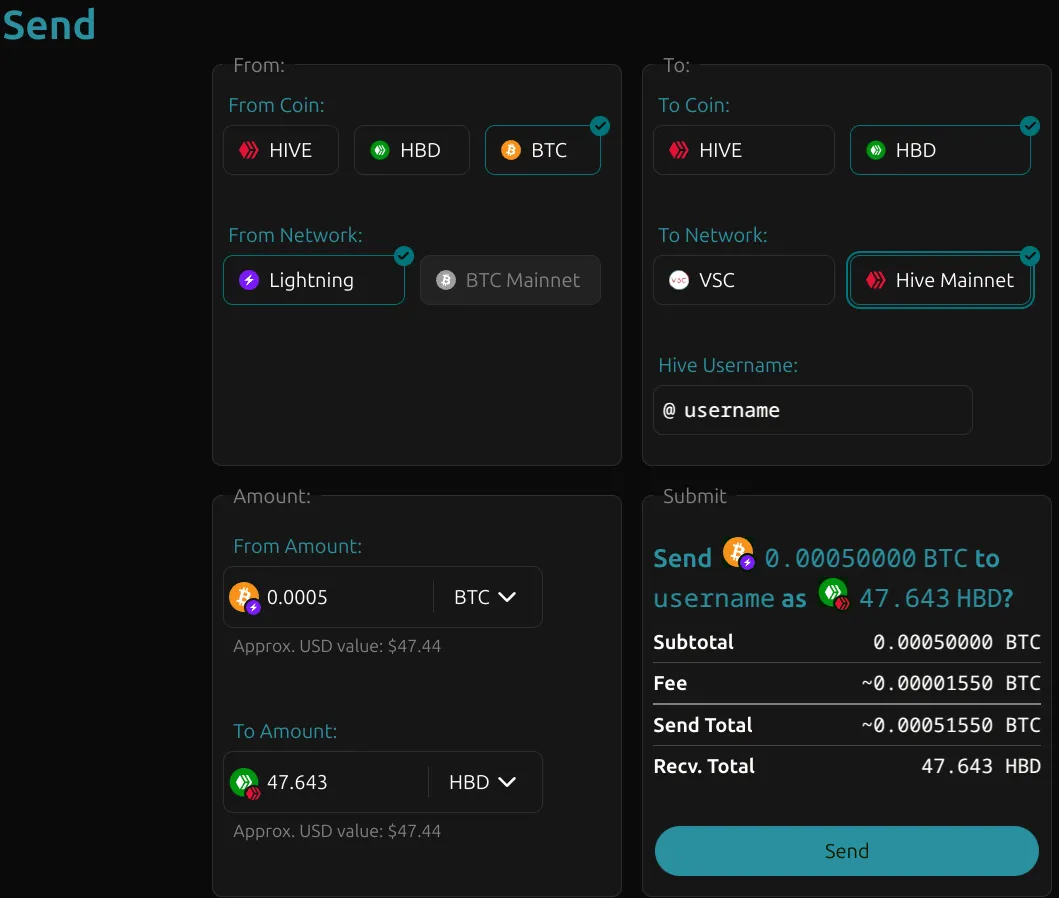Image resolution: width=1059 pixels, height=898 pixels.
Task: Click the HBD icon in To Amount field
Action: 245,783
